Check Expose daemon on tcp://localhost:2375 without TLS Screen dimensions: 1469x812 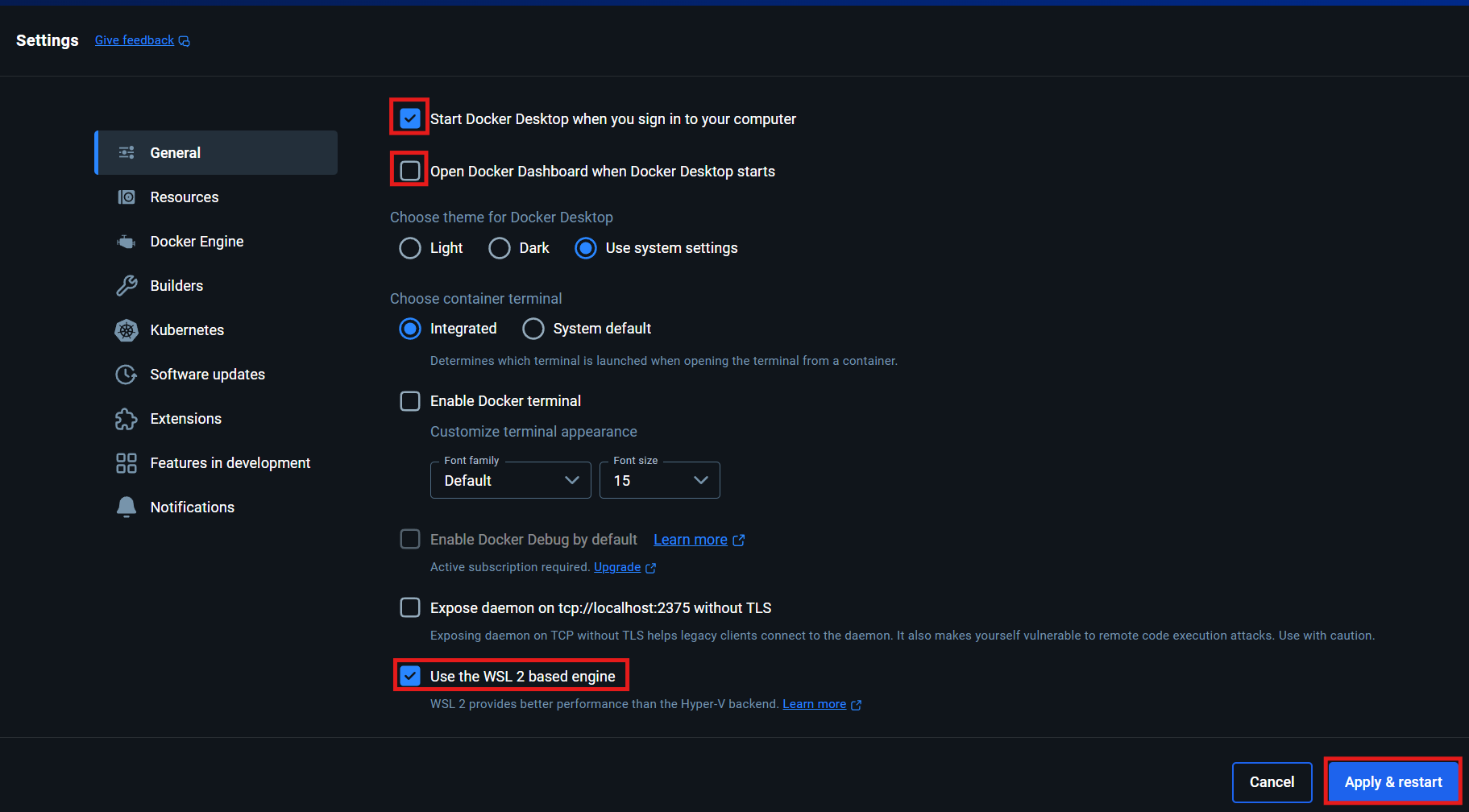click(410, 607)
